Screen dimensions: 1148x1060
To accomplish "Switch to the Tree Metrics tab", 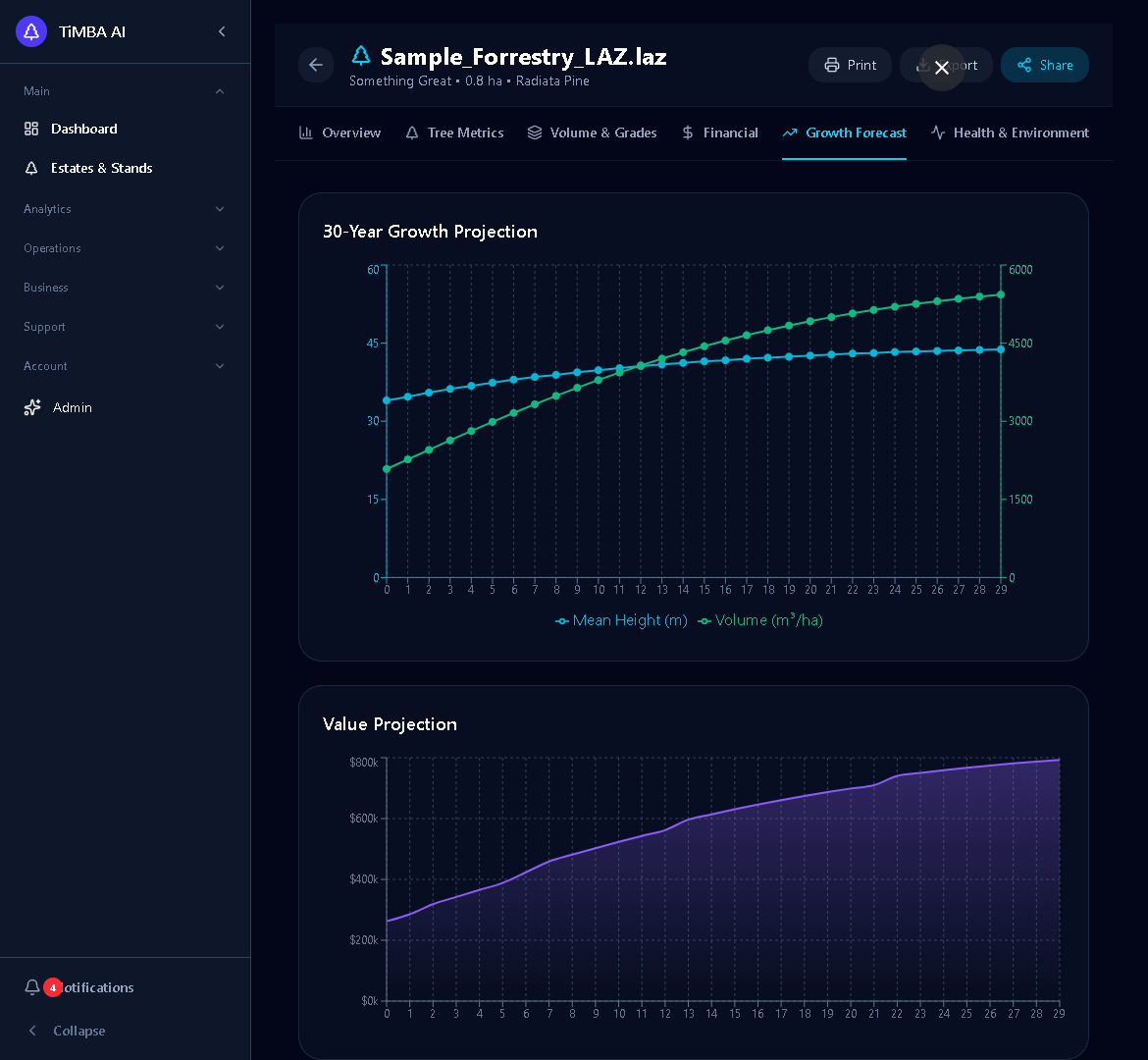I will point(454,132).
